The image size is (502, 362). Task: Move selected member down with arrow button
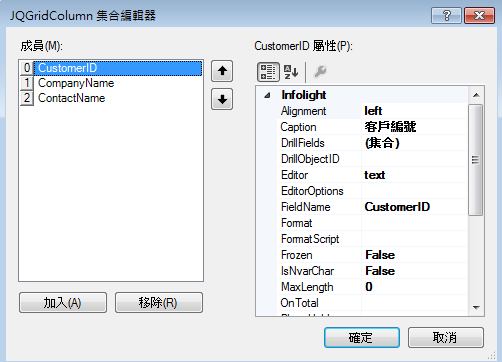click(222, 99)
